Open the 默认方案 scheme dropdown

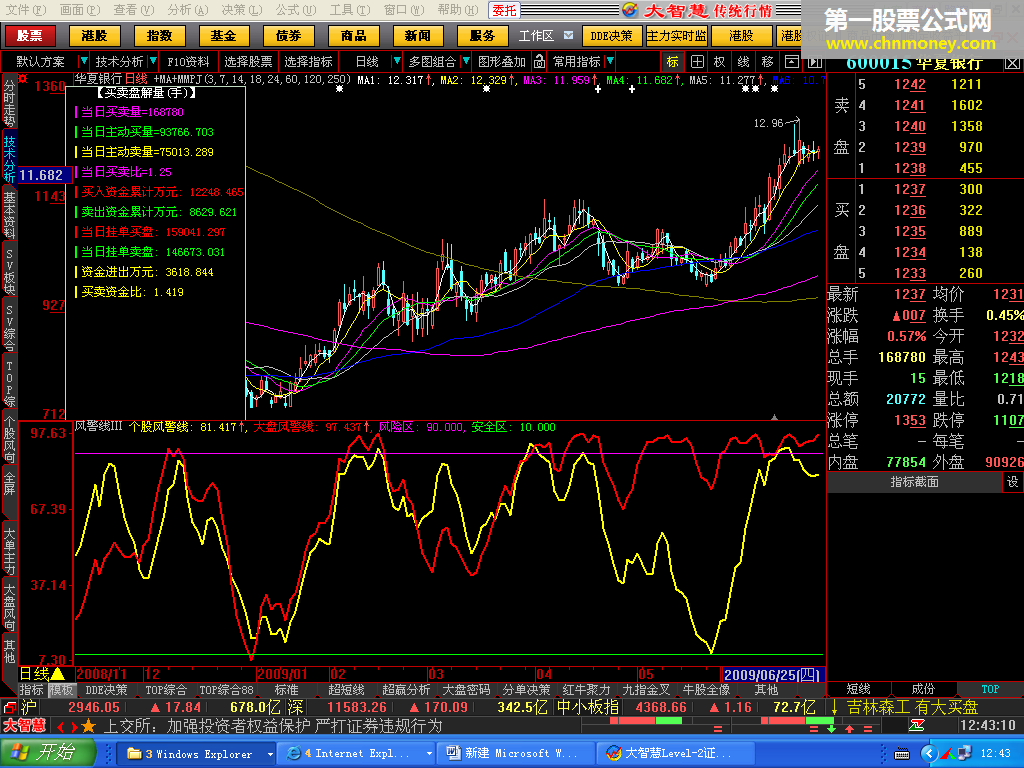click(x=83, y=61)
